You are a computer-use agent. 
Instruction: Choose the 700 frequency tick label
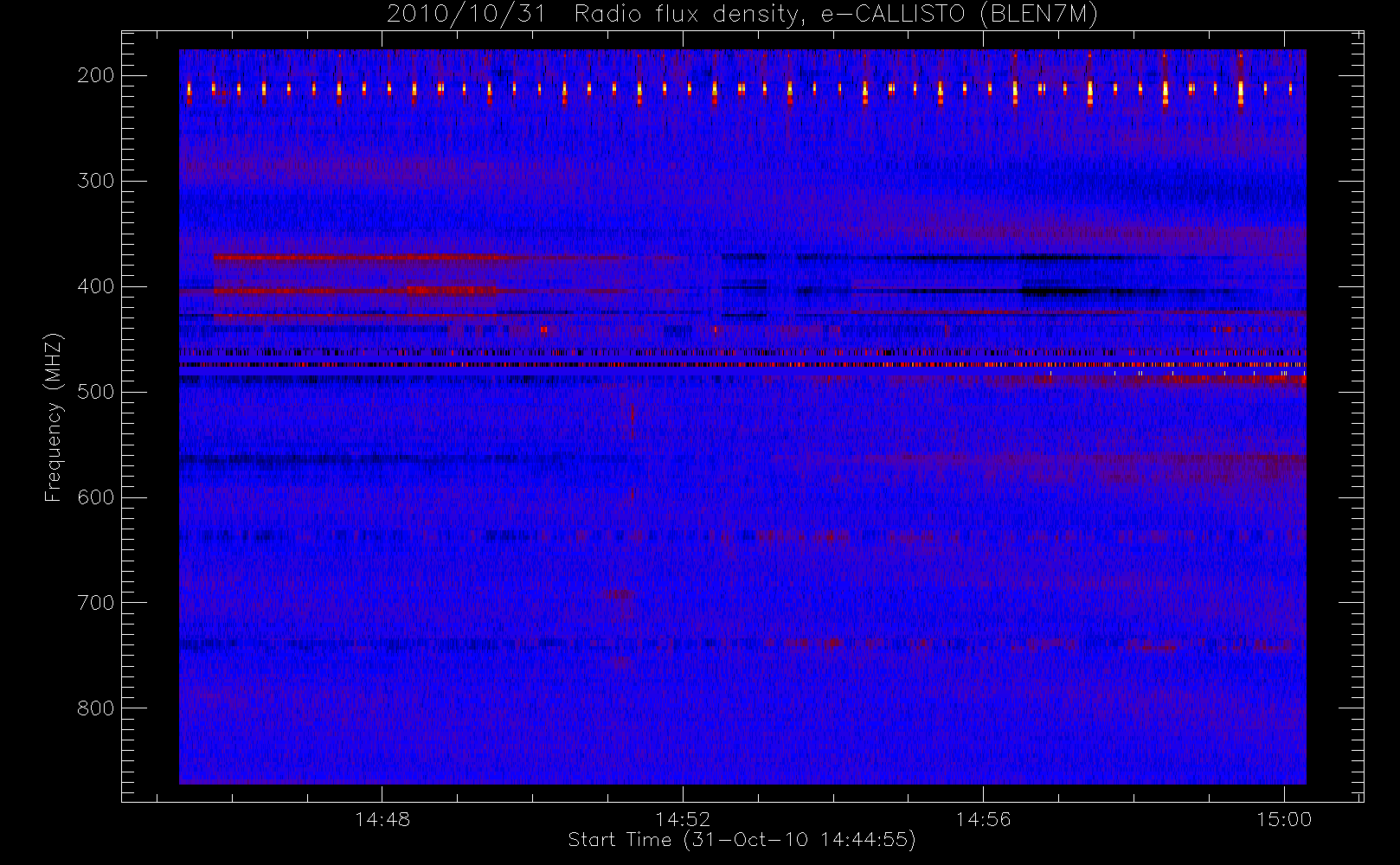[95, 603]
